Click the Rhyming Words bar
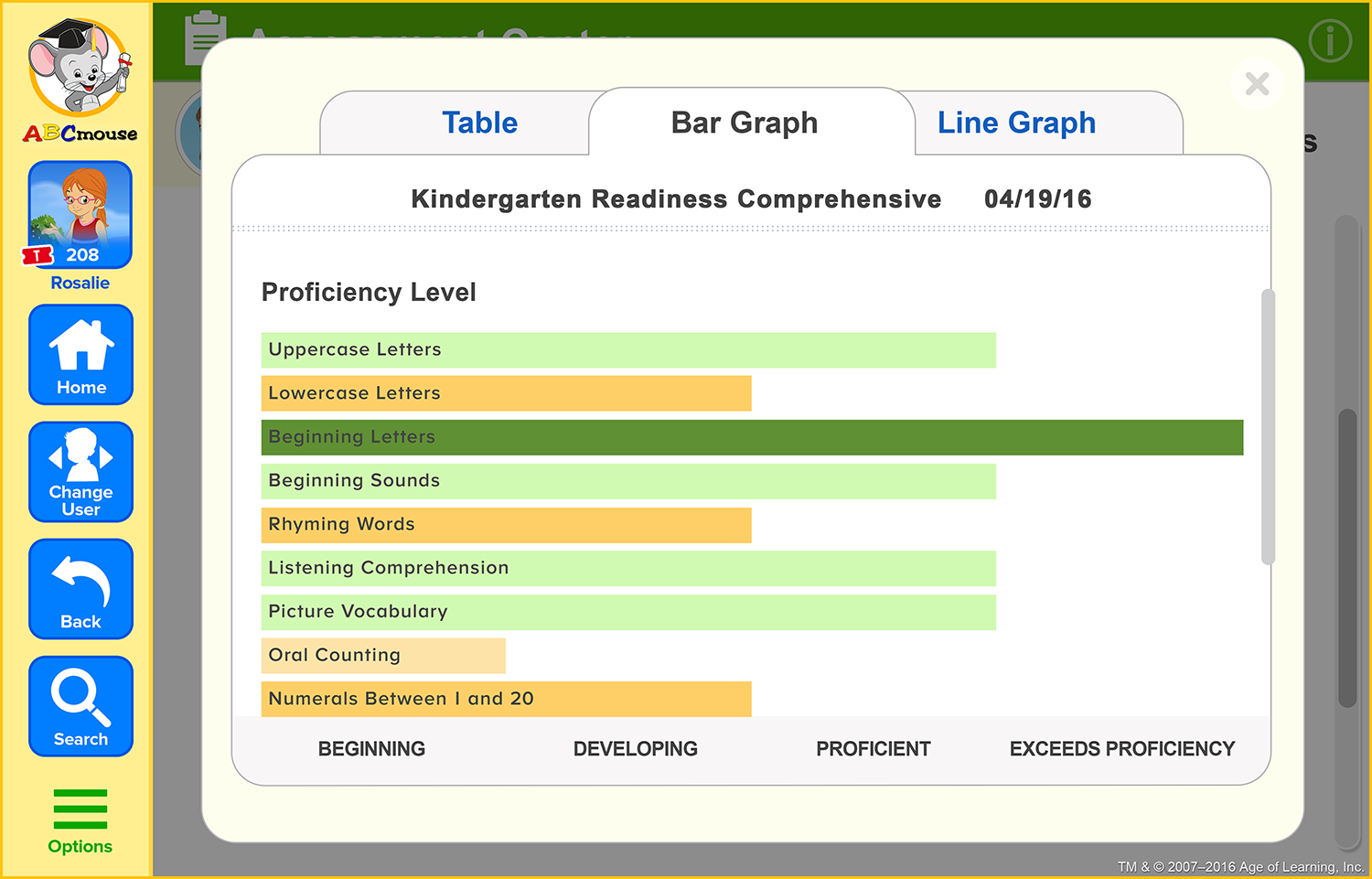Image resolution: width=1372 pixels, height=879 pixels. coord(506,525)
